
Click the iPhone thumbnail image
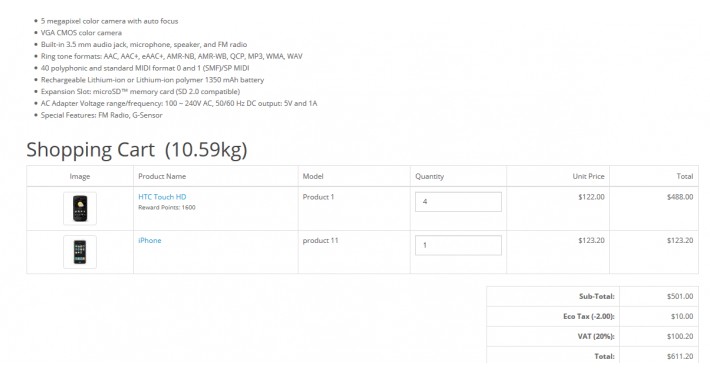[80, 252]
